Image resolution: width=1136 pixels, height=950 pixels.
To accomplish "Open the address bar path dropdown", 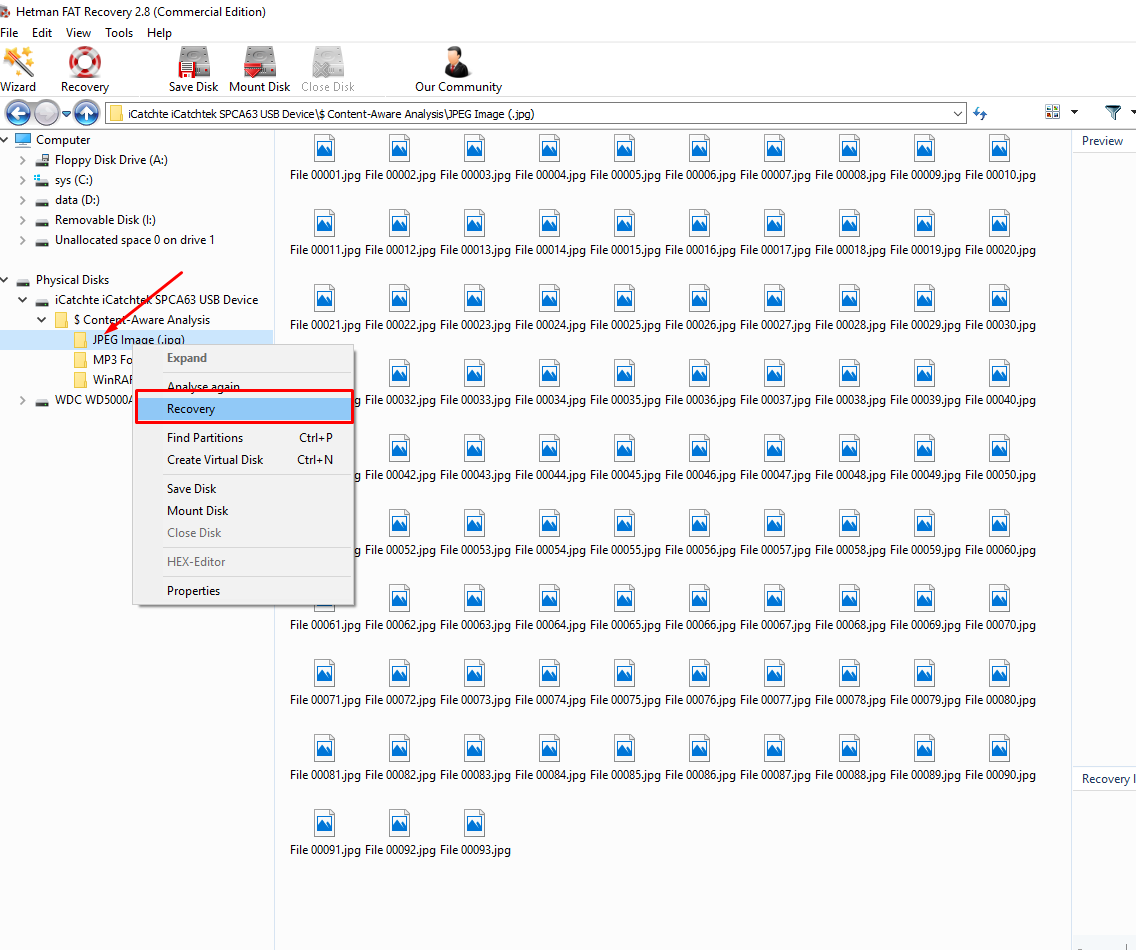I will (x=958, y=113).
